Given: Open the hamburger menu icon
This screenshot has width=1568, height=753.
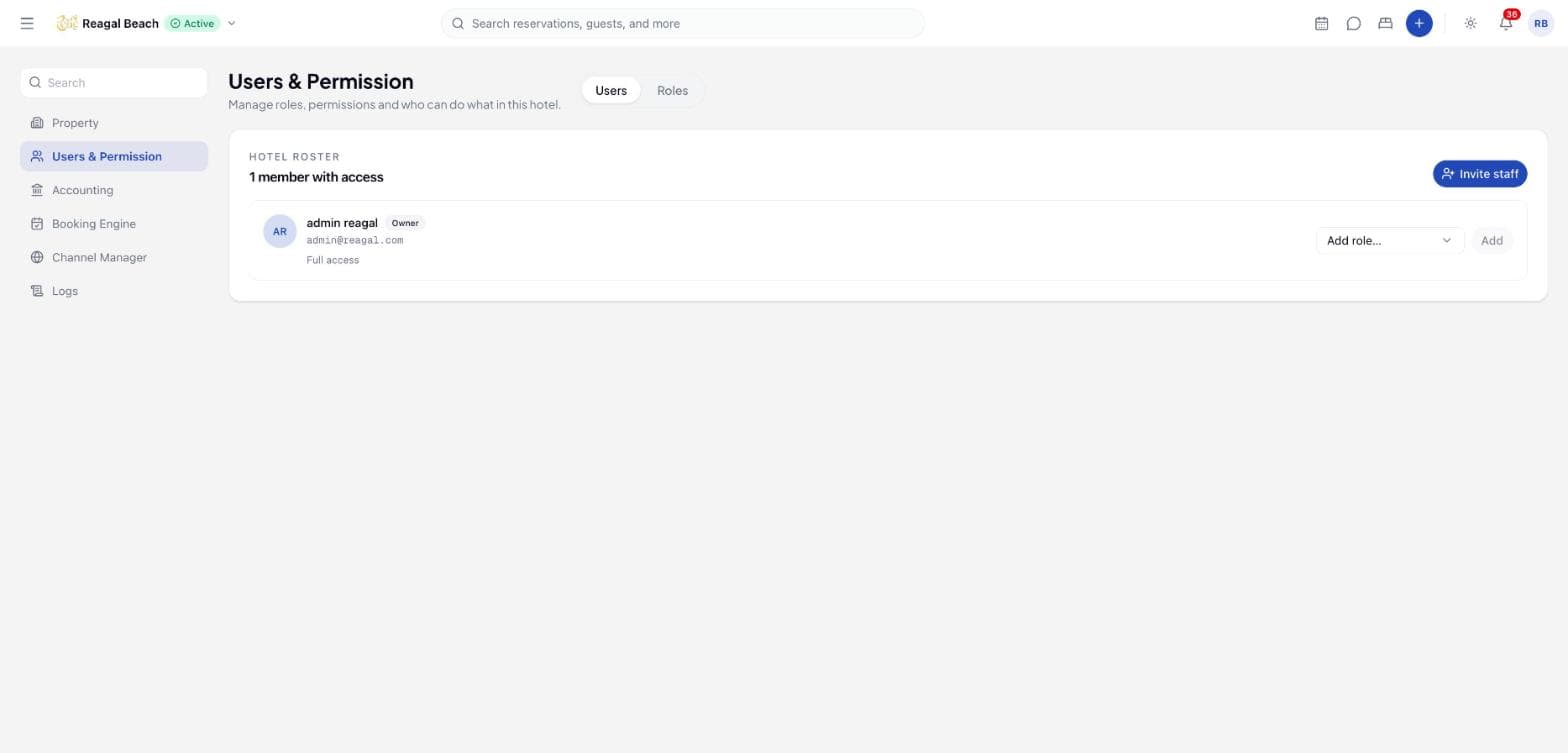Looking at the screenshot, I should click(27, 23).
